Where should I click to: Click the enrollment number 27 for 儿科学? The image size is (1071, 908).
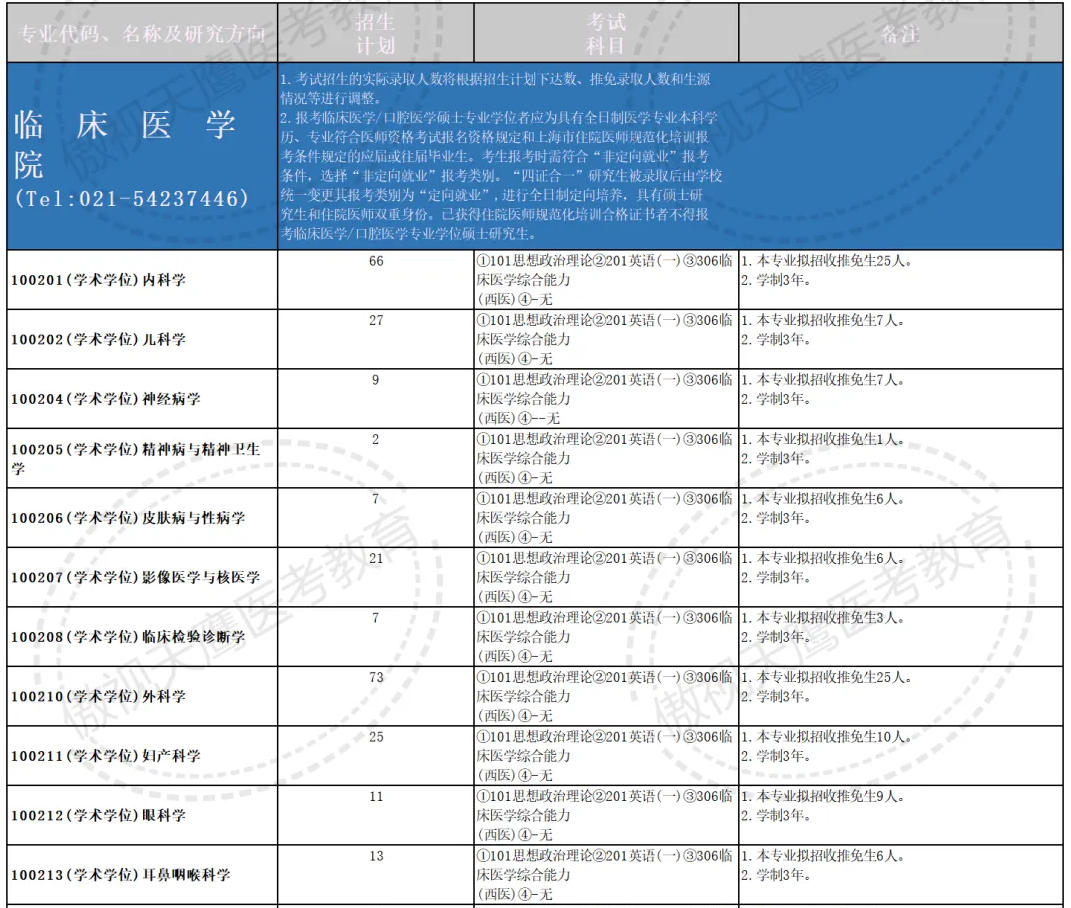tap(376, 321)
